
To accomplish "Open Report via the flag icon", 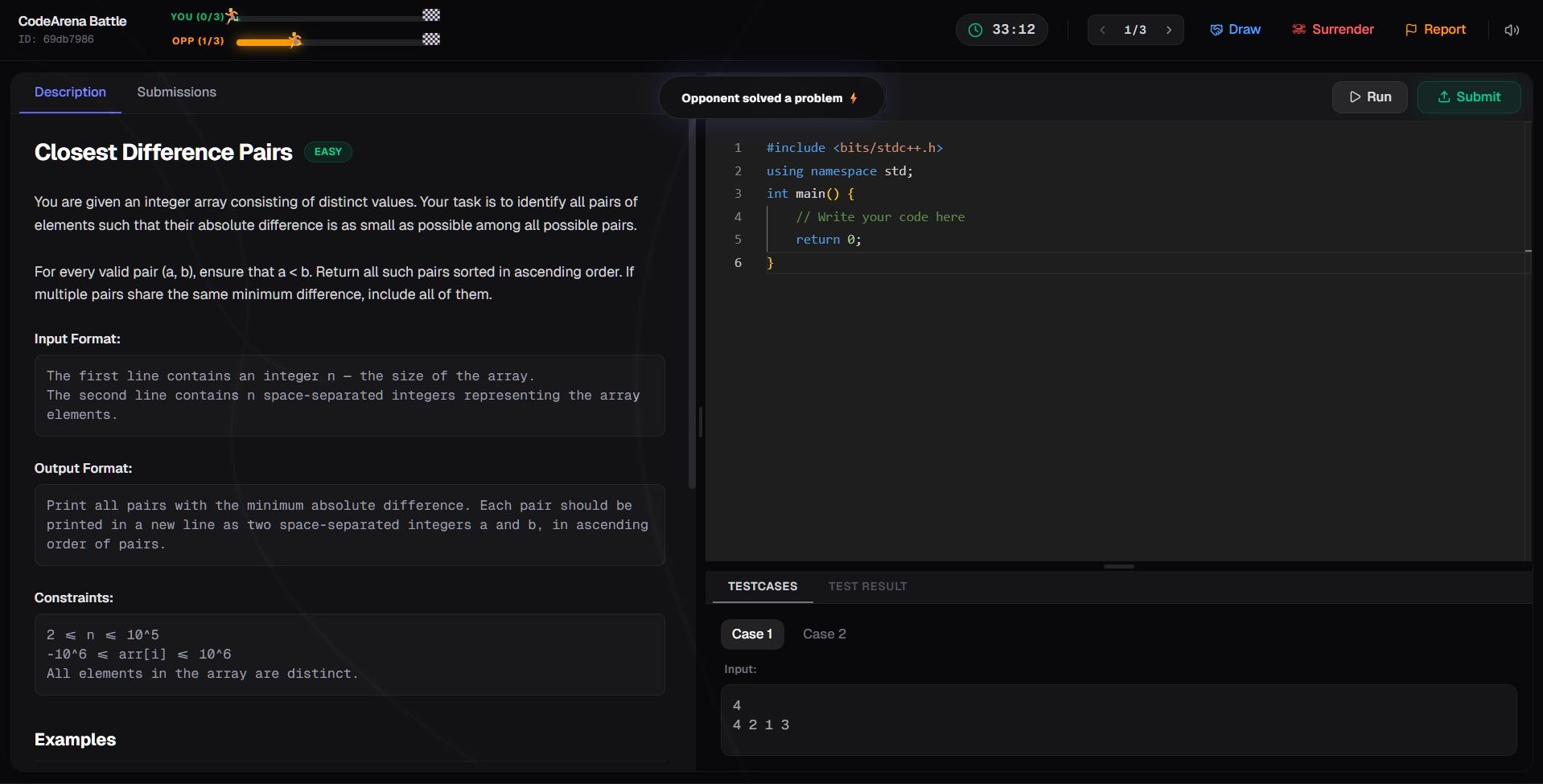I will (x=1411, y=29).
